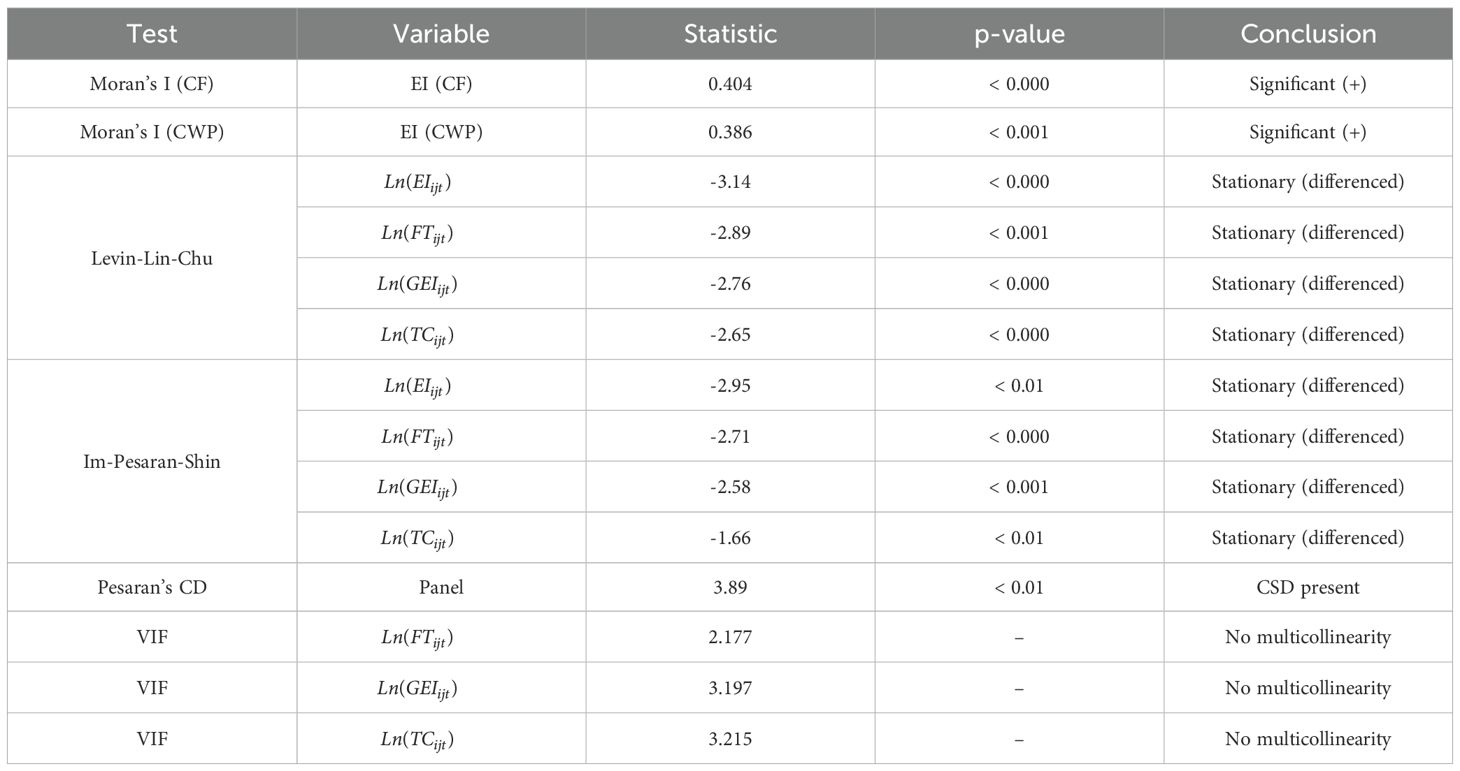Click the CSD present conclusion cell

(x=1308, y=588)
